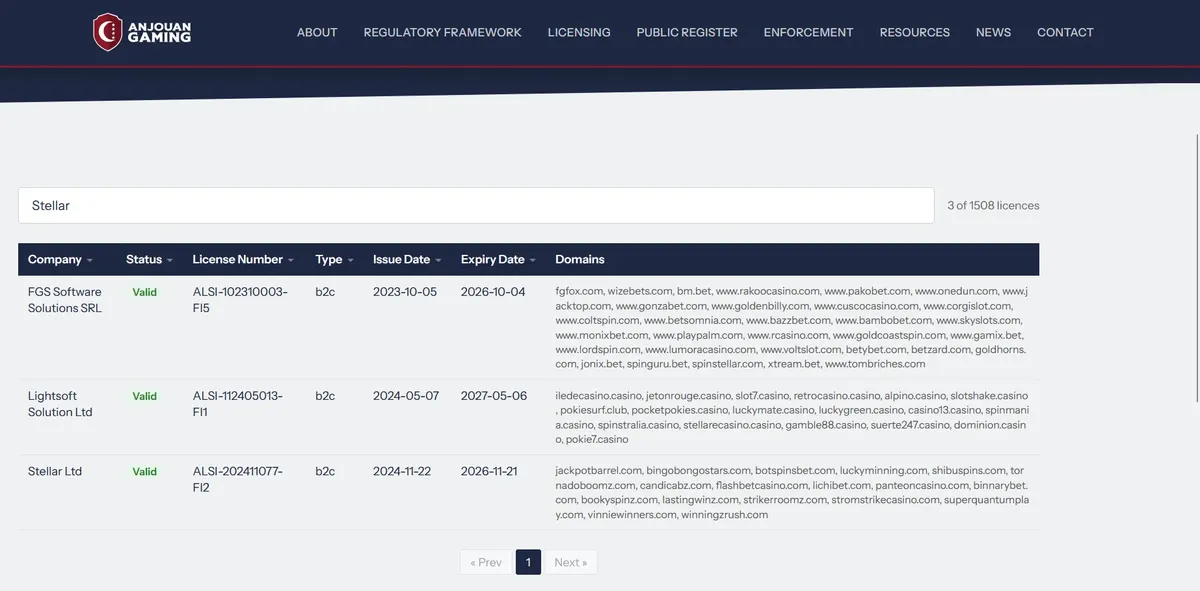Click domains list starting with fgfox.com
Viewport: 1200px width, 591px height.
791,328
